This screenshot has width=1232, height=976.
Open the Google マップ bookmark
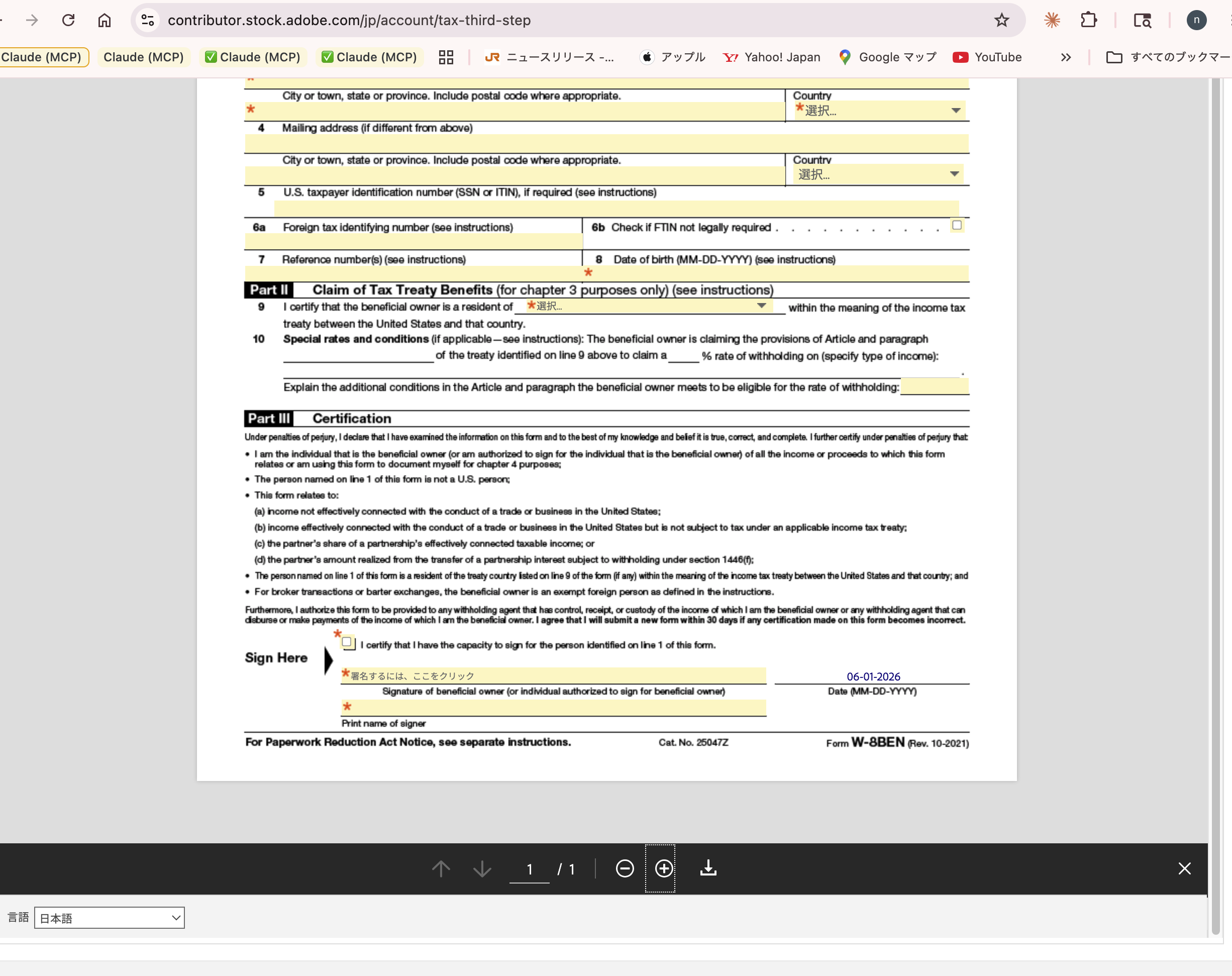coord(888,57)
